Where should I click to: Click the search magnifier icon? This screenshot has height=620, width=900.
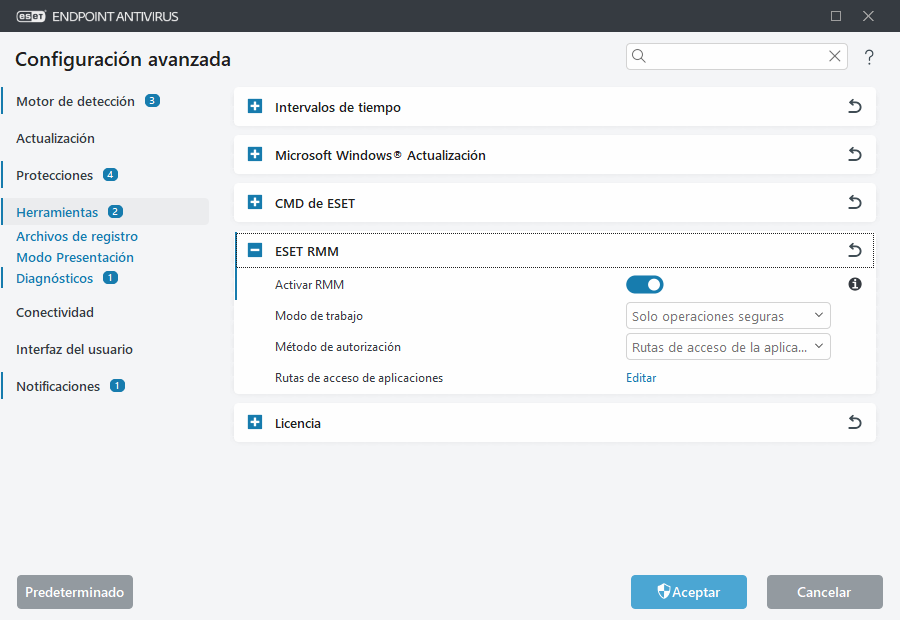pos(639,56)
